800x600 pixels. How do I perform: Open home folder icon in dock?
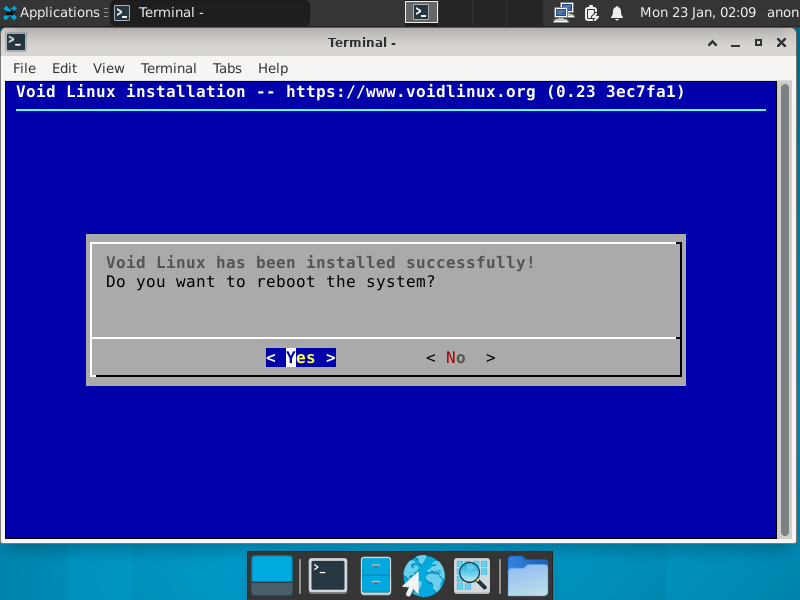tap(528, 576)
